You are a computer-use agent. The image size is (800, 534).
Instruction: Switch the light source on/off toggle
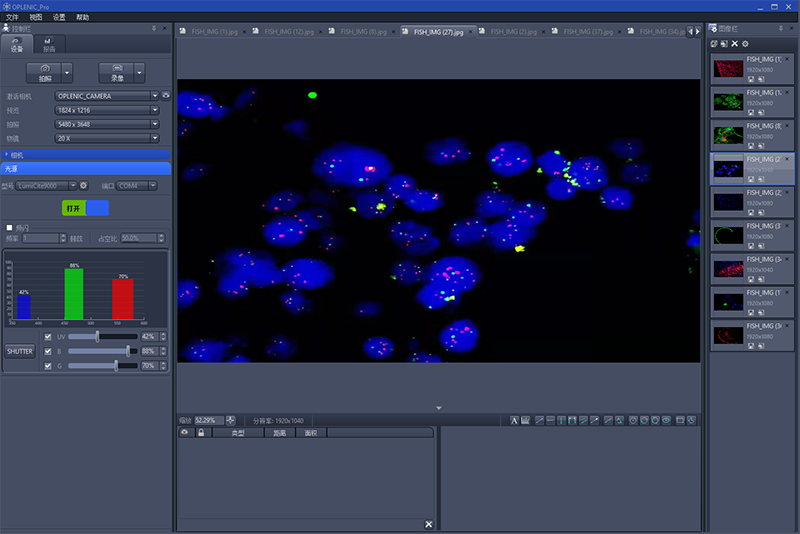85,208
